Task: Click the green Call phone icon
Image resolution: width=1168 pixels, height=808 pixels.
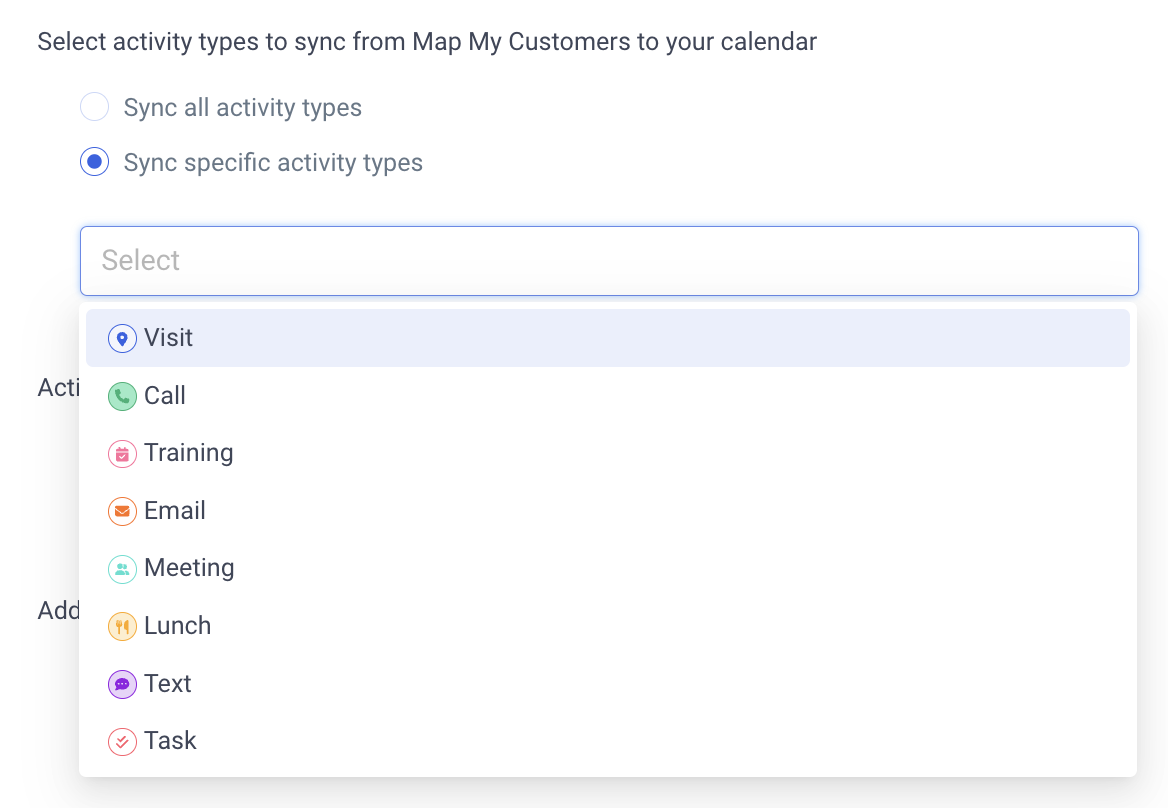Action: coord(122,396)
